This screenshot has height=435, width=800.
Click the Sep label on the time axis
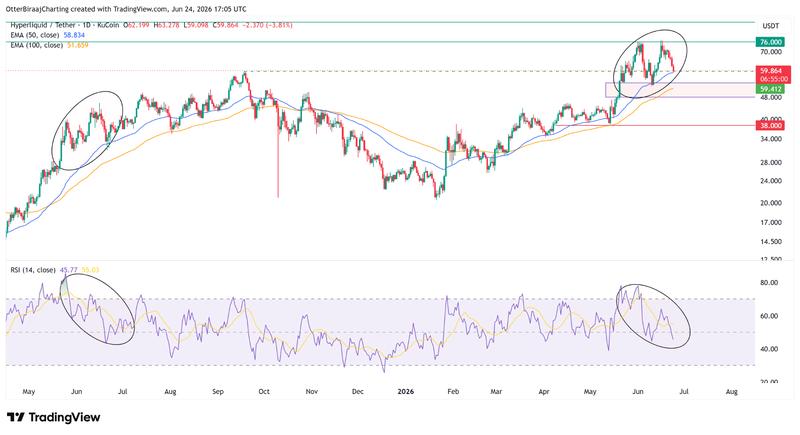coord(218,392)
